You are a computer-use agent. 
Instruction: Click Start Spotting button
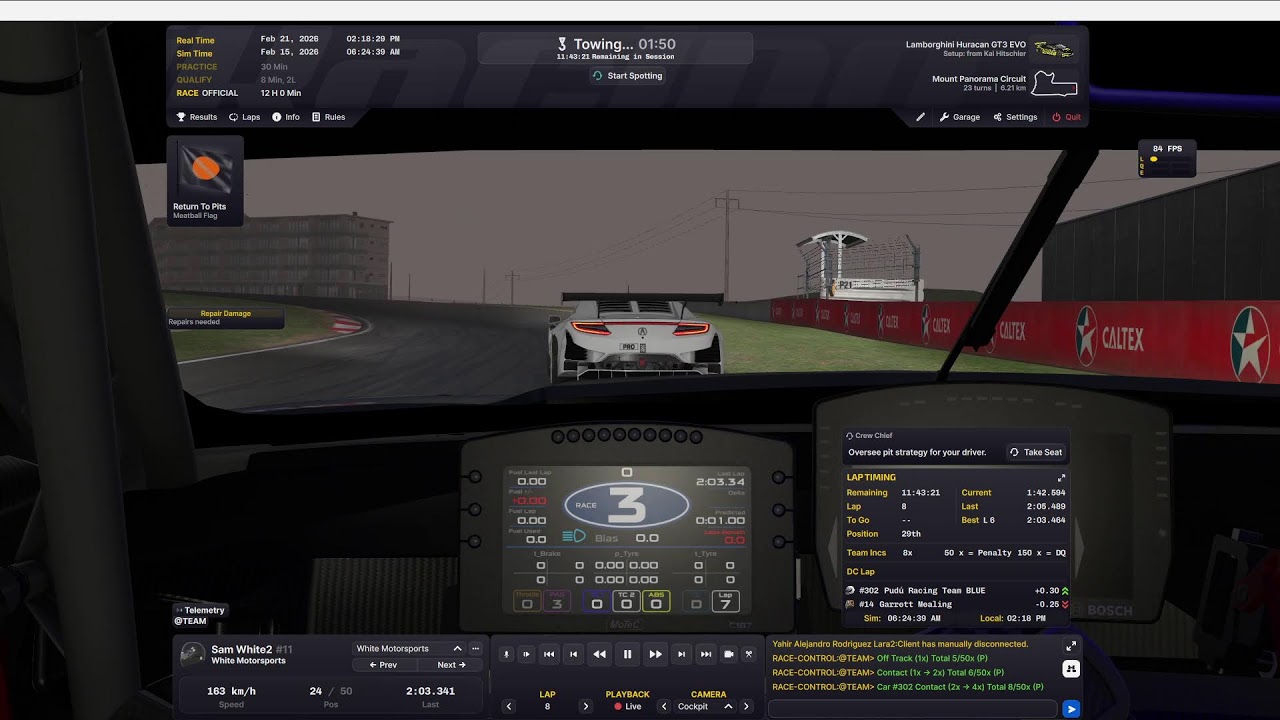[x=627, y=76]
